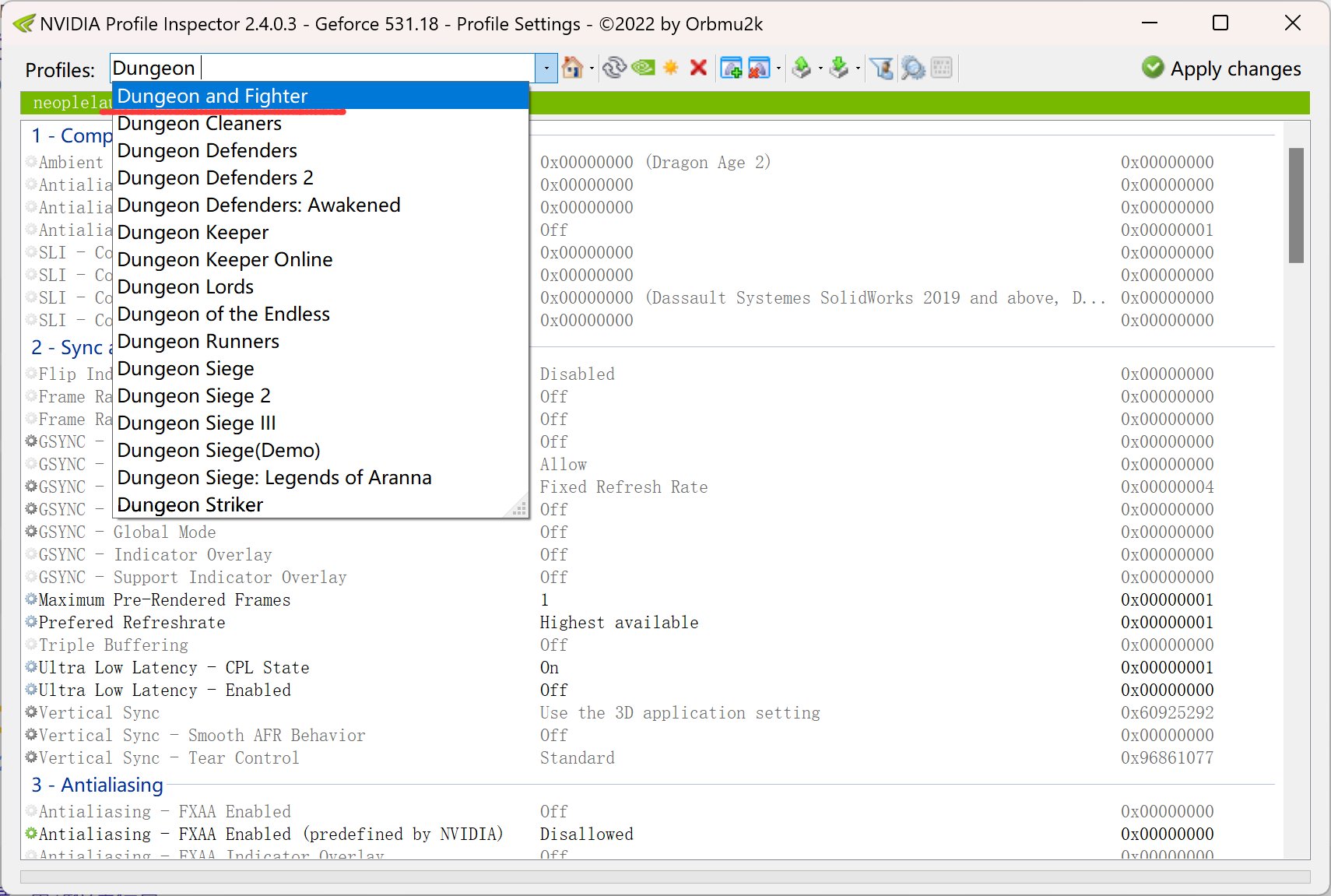Click the import profiles icon

click(839, 69)
